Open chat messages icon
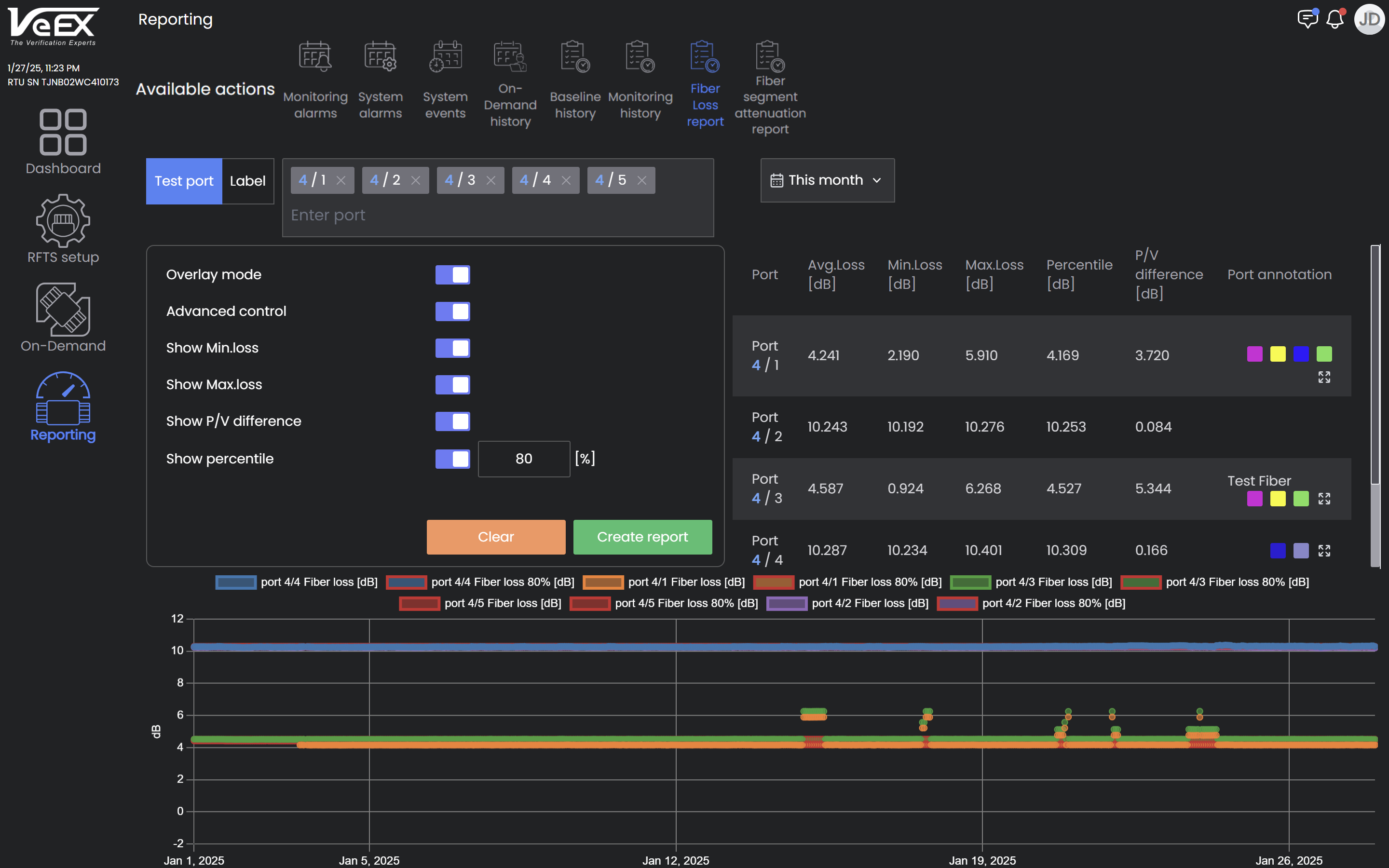The width and height of the screenshot is (1389, 868). click(x=1307, y=19)
